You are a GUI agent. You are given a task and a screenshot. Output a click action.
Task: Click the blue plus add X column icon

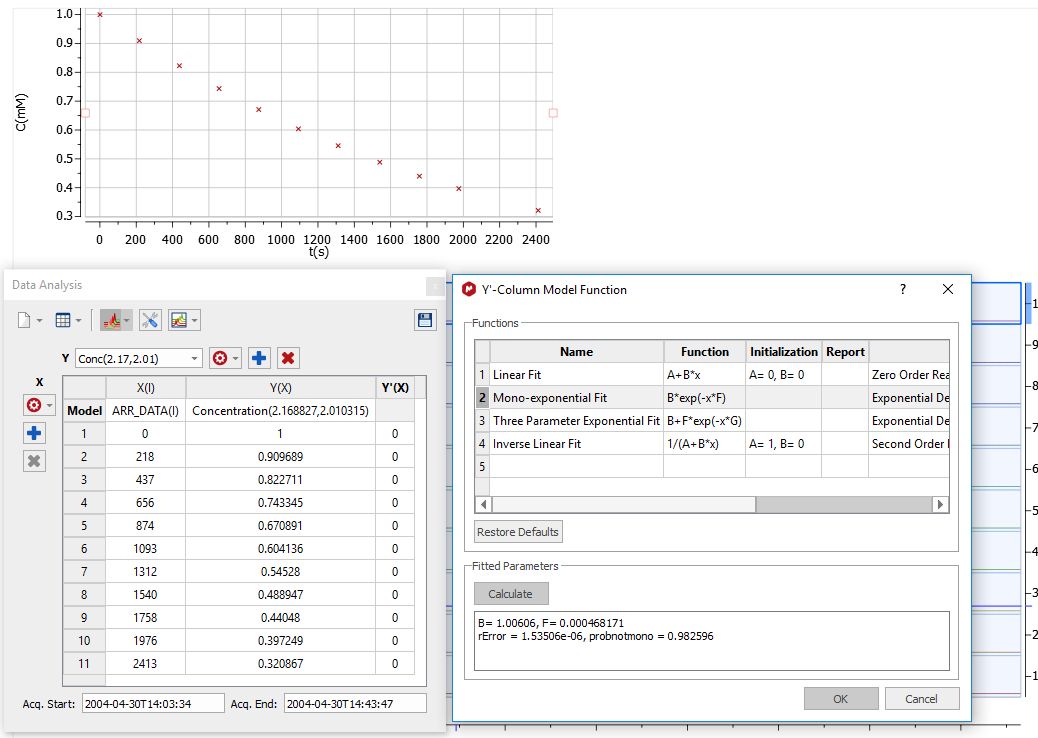34,433
